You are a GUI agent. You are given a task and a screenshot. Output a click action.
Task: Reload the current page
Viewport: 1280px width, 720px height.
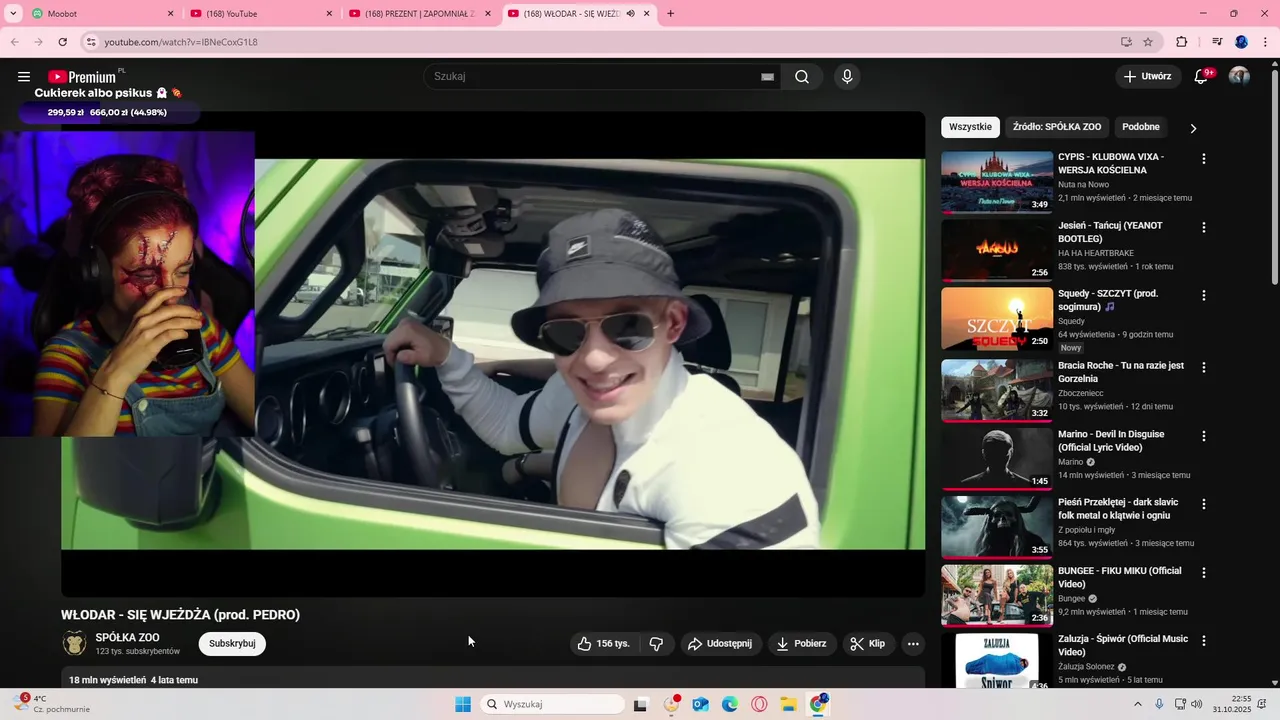[63, 42]
